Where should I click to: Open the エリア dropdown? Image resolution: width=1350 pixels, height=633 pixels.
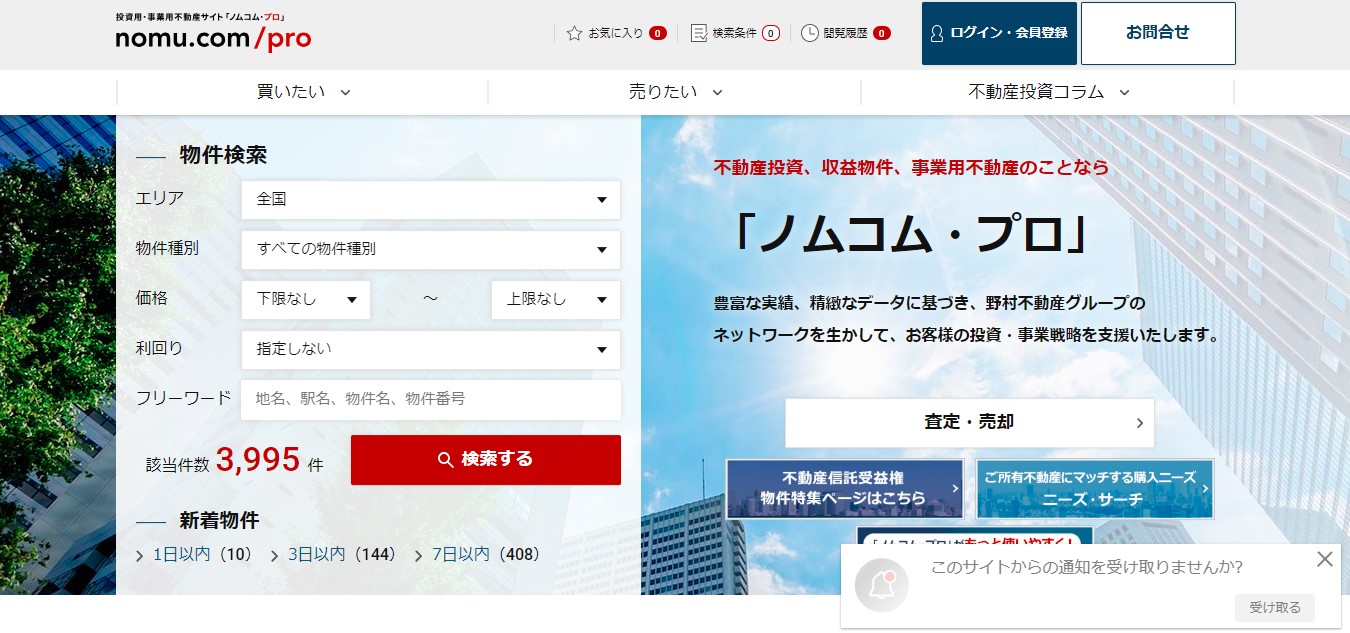[x=430, y=200]
